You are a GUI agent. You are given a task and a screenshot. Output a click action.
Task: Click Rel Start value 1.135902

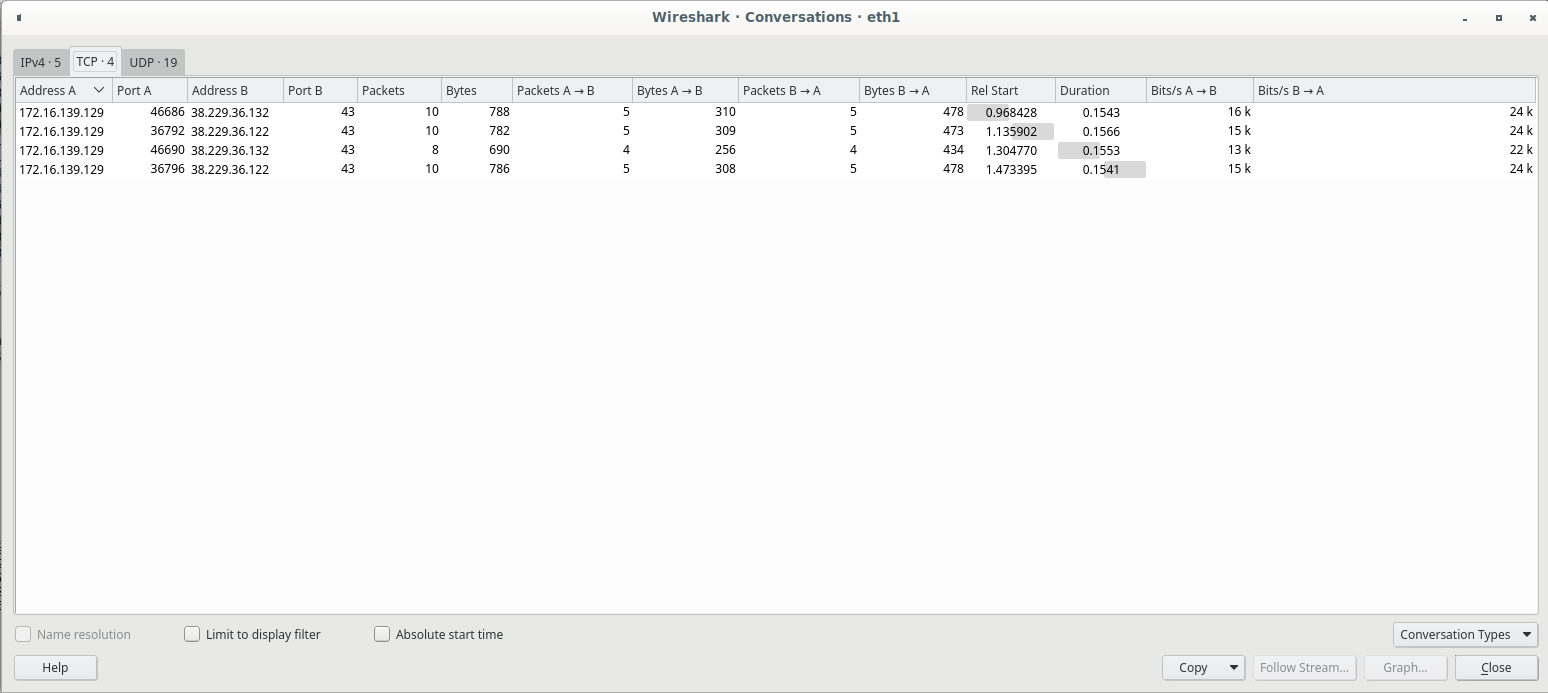[x=1011, y=131]
